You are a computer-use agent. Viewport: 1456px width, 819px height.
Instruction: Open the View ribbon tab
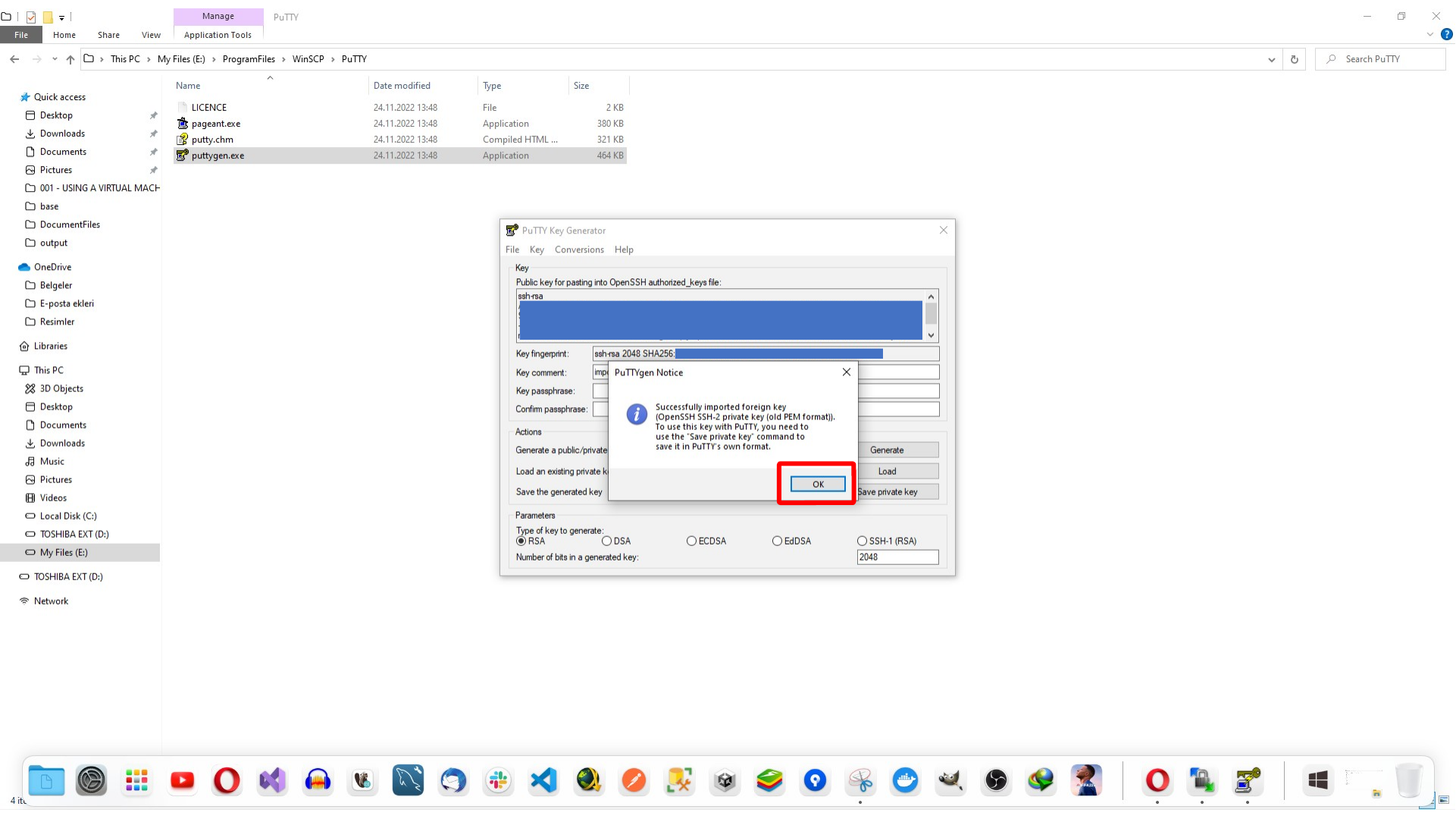tap(151, 35)
